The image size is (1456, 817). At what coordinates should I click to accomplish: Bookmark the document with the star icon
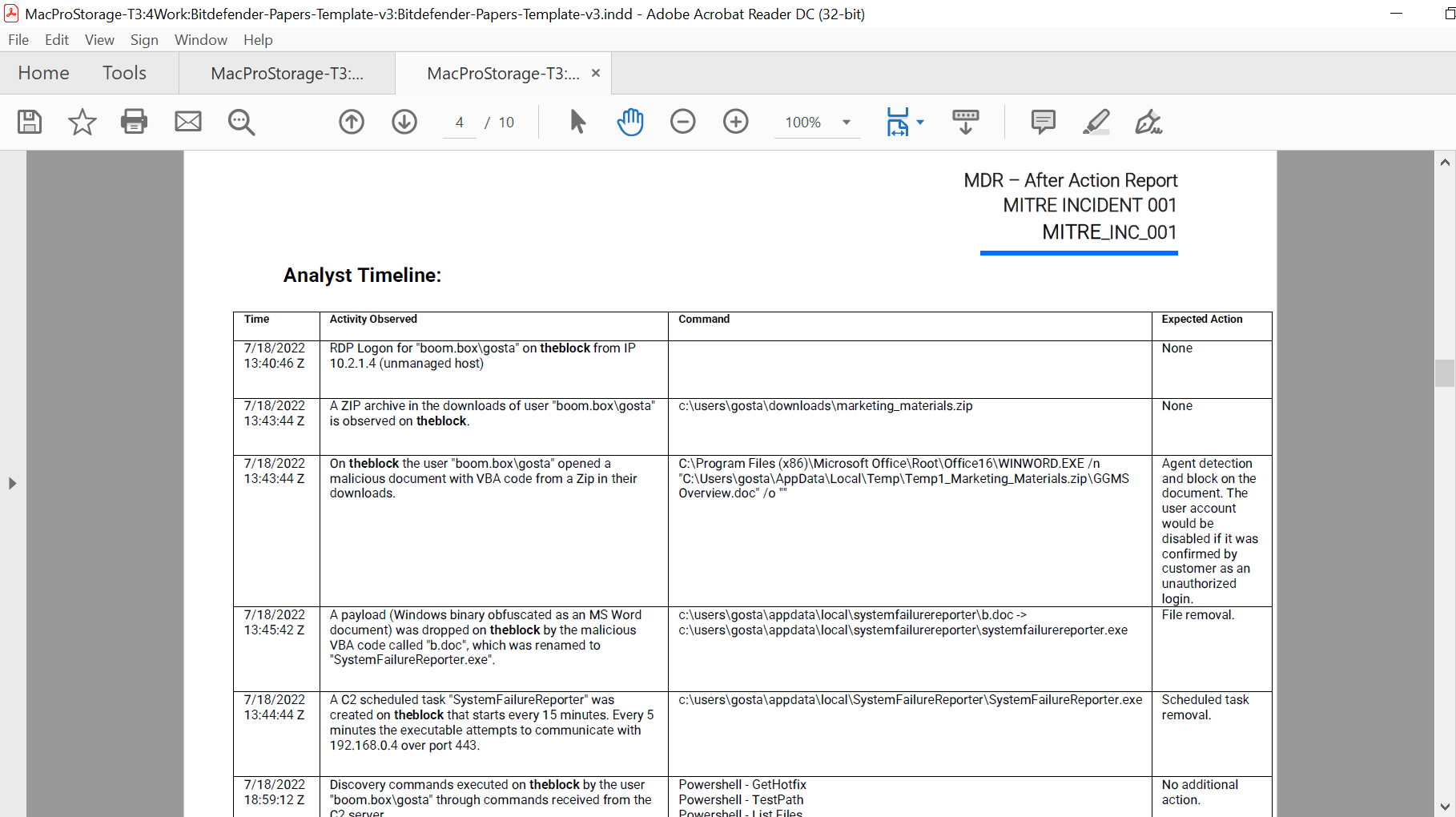82,122
